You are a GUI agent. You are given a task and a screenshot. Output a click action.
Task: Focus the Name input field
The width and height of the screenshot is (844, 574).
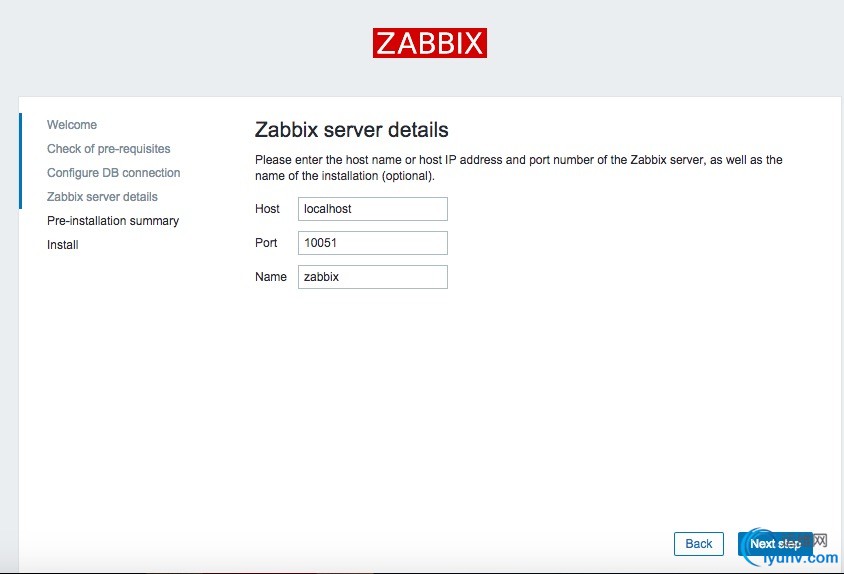coord(372,277)
